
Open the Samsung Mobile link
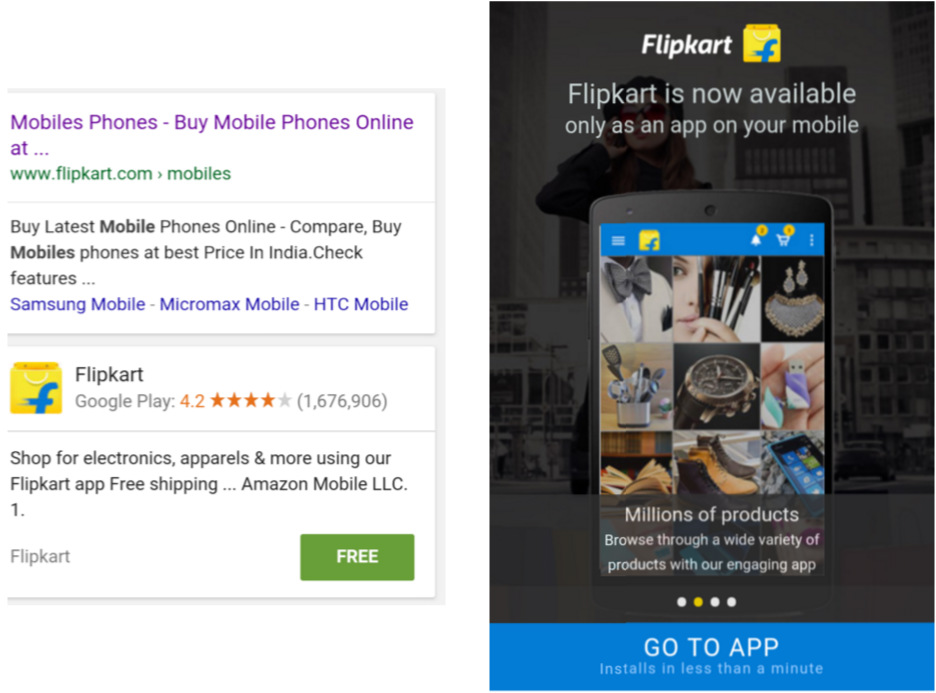coord(78,304)
